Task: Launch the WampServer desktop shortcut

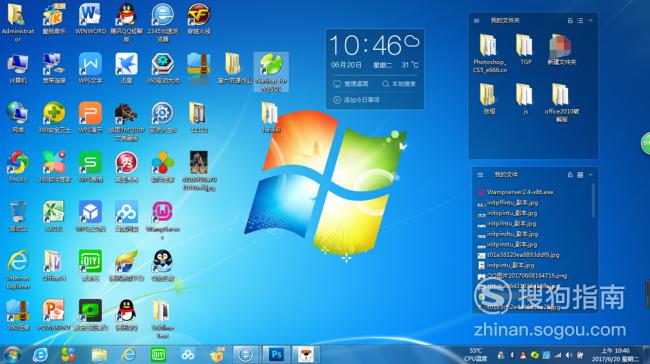Action: point(162,220)
